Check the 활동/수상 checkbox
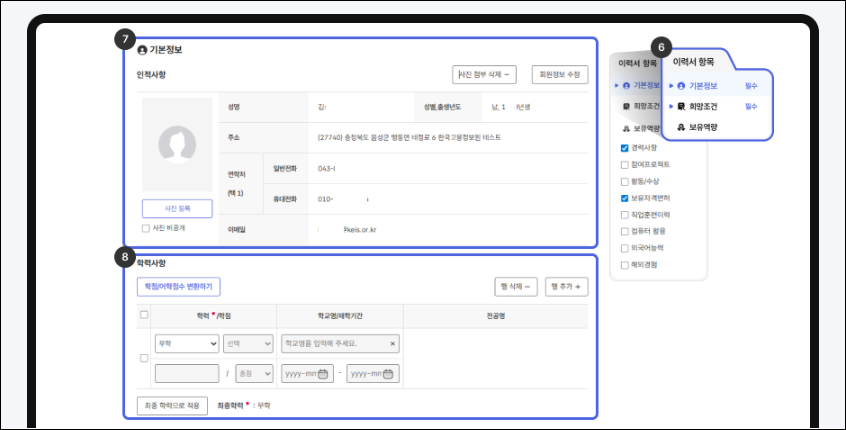Image resolution: width=846 pixels, height=430 pixels. [x=625, y=181]
